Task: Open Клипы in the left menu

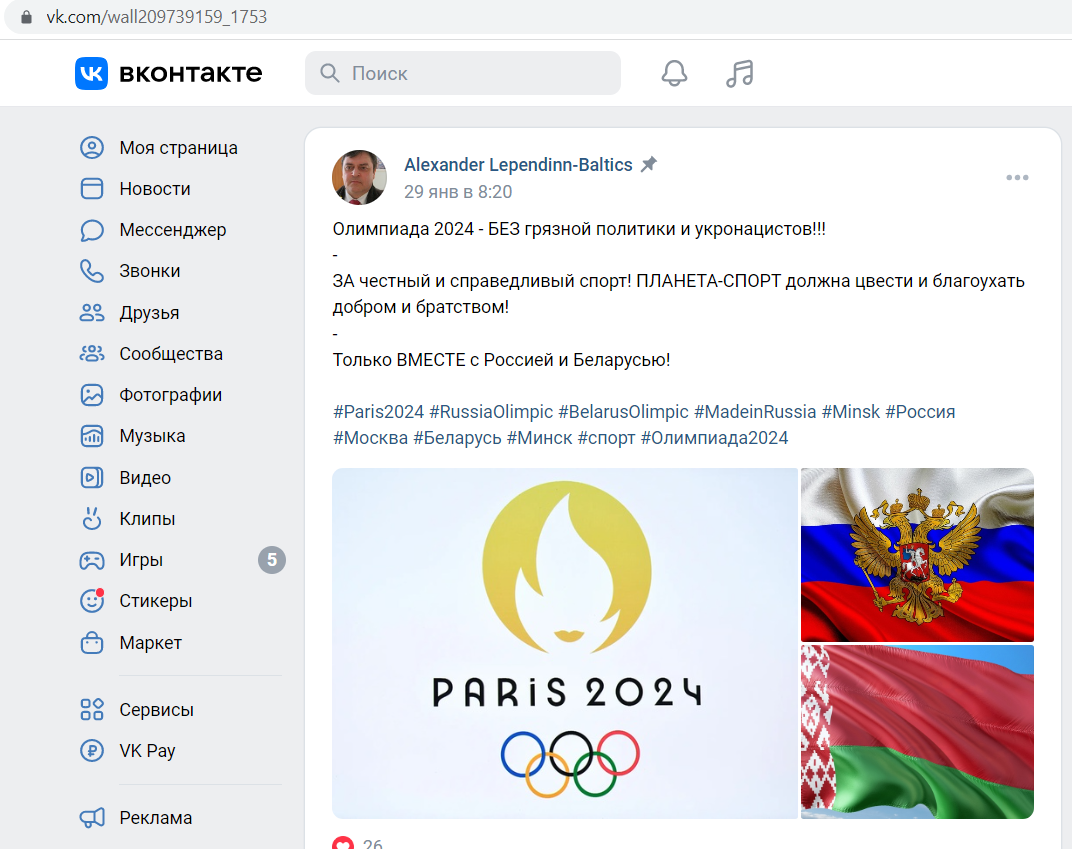Action: 147,519
